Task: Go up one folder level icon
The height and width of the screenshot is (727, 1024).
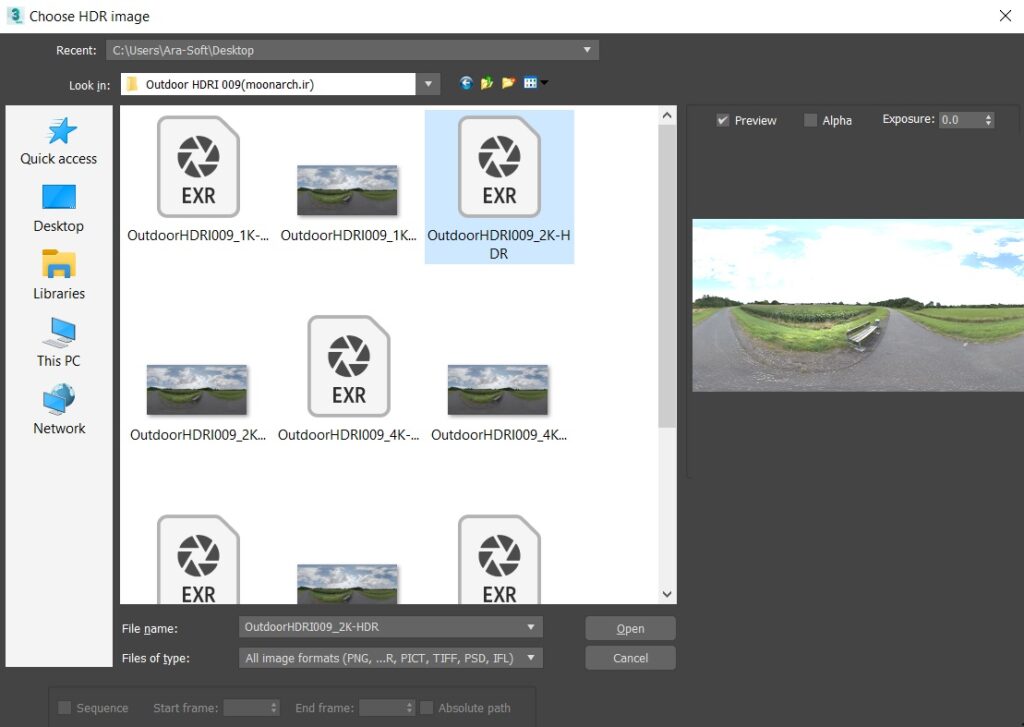Action: (487, 83)
